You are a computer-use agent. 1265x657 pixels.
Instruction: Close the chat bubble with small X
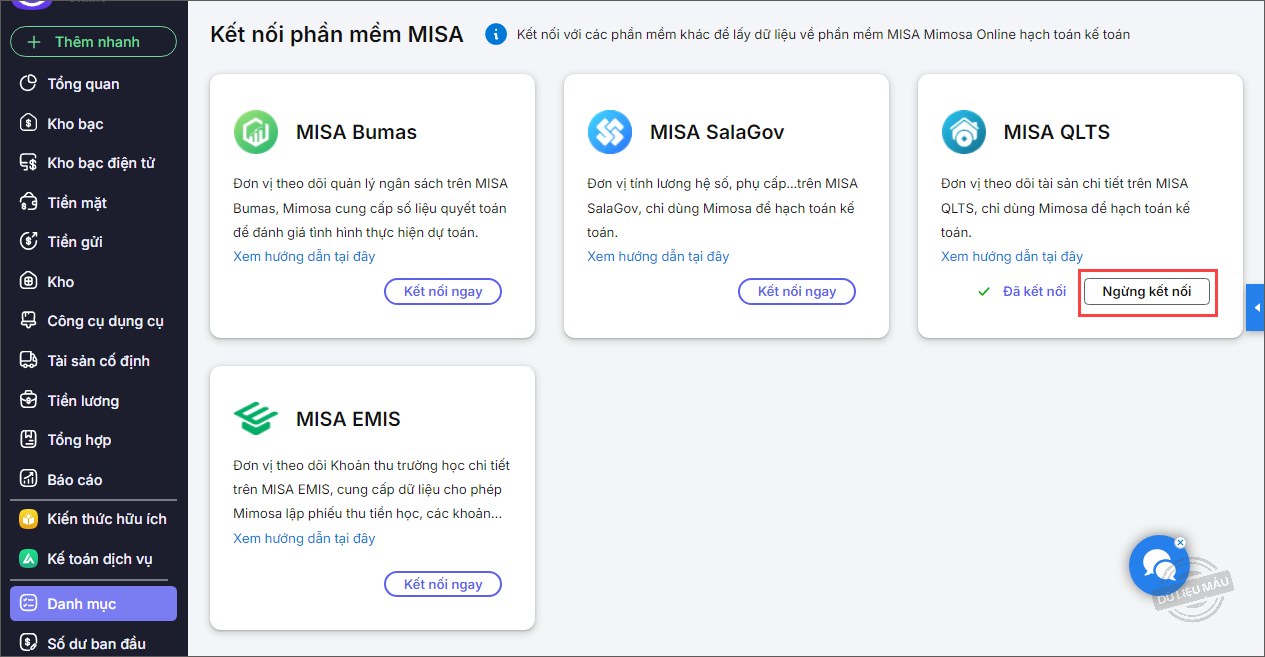(1180, 543)
